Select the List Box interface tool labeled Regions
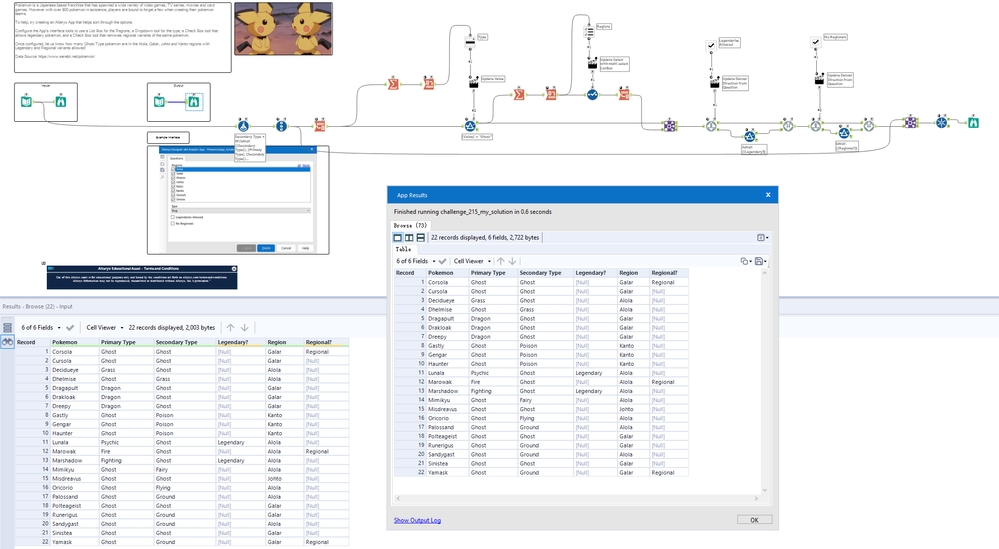This screenshot has height=549, width=999. (589, 31)
